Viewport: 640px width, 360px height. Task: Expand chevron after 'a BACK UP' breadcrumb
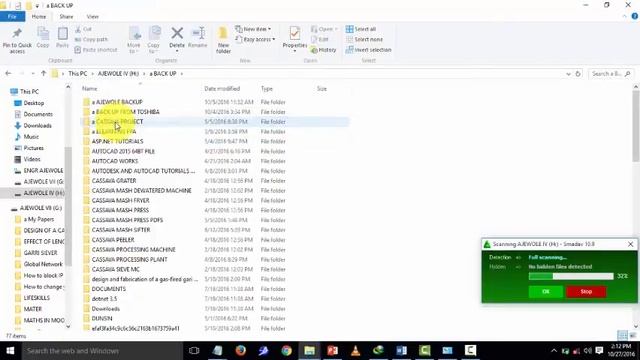tap(182, 74)
